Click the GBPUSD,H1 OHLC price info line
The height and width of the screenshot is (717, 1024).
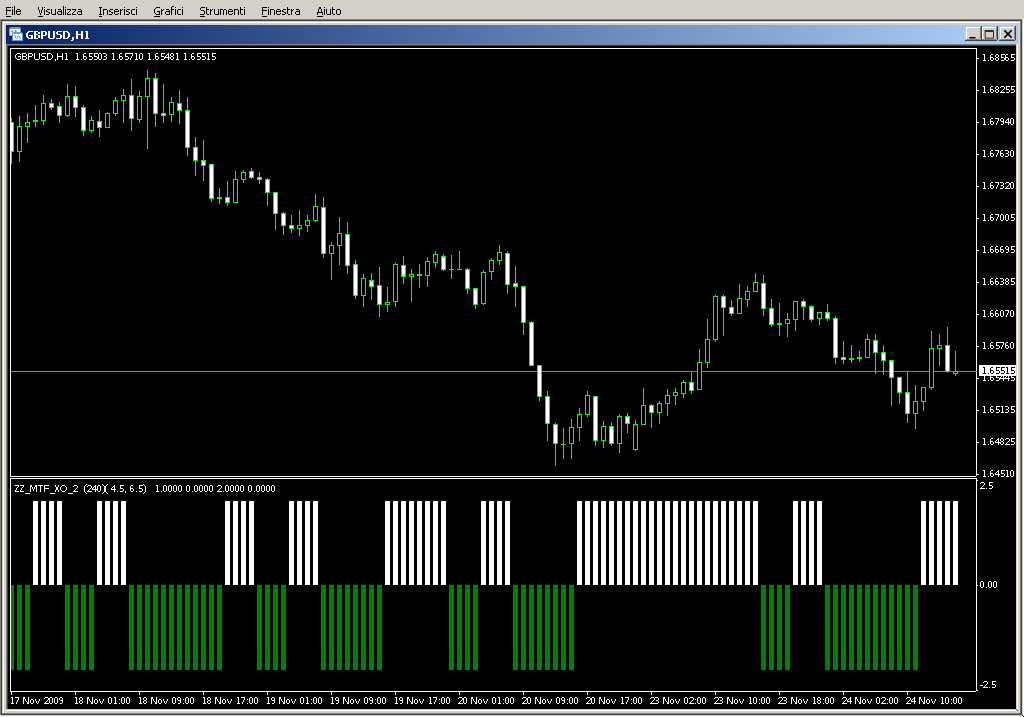(x=115, y=57)
